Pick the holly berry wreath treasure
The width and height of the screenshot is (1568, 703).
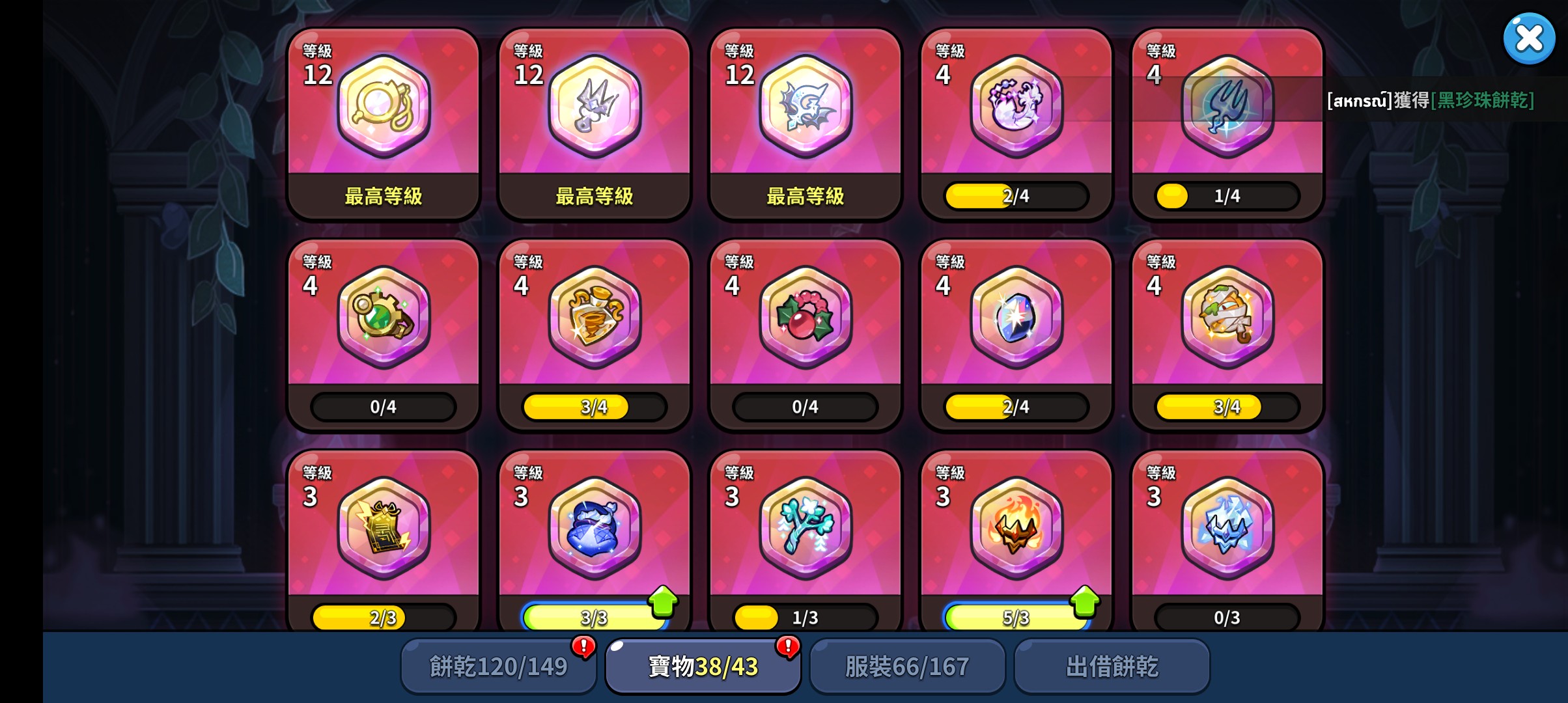click(x=805, y=317)
